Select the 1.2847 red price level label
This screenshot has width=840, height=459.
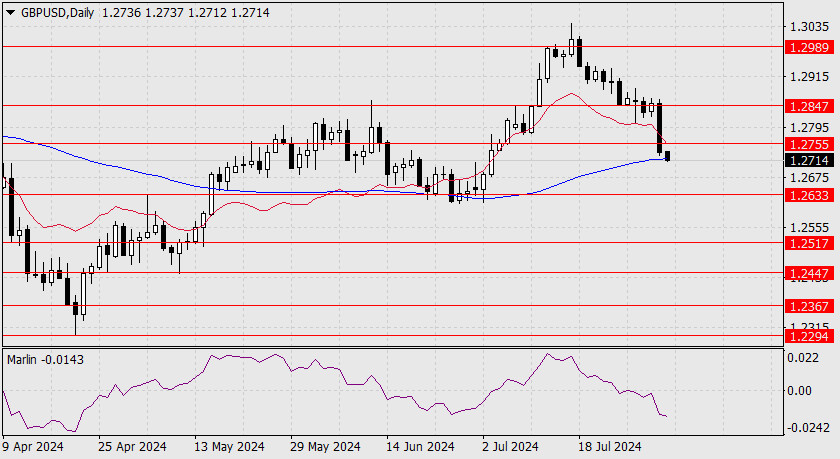[809, 106]
